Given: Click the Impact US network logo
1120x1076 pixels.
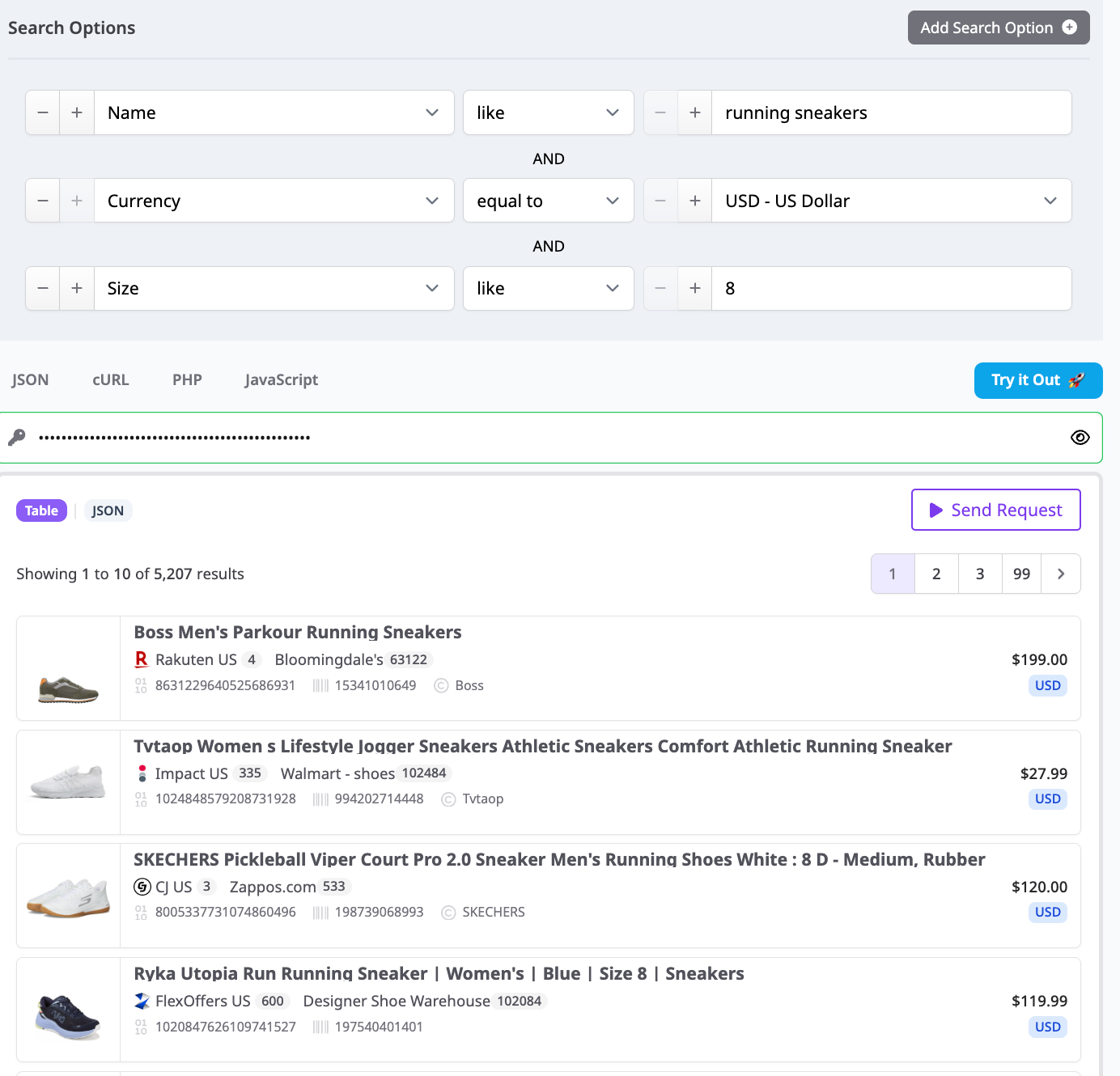Looking at the screenshot, I should point(142,773).
